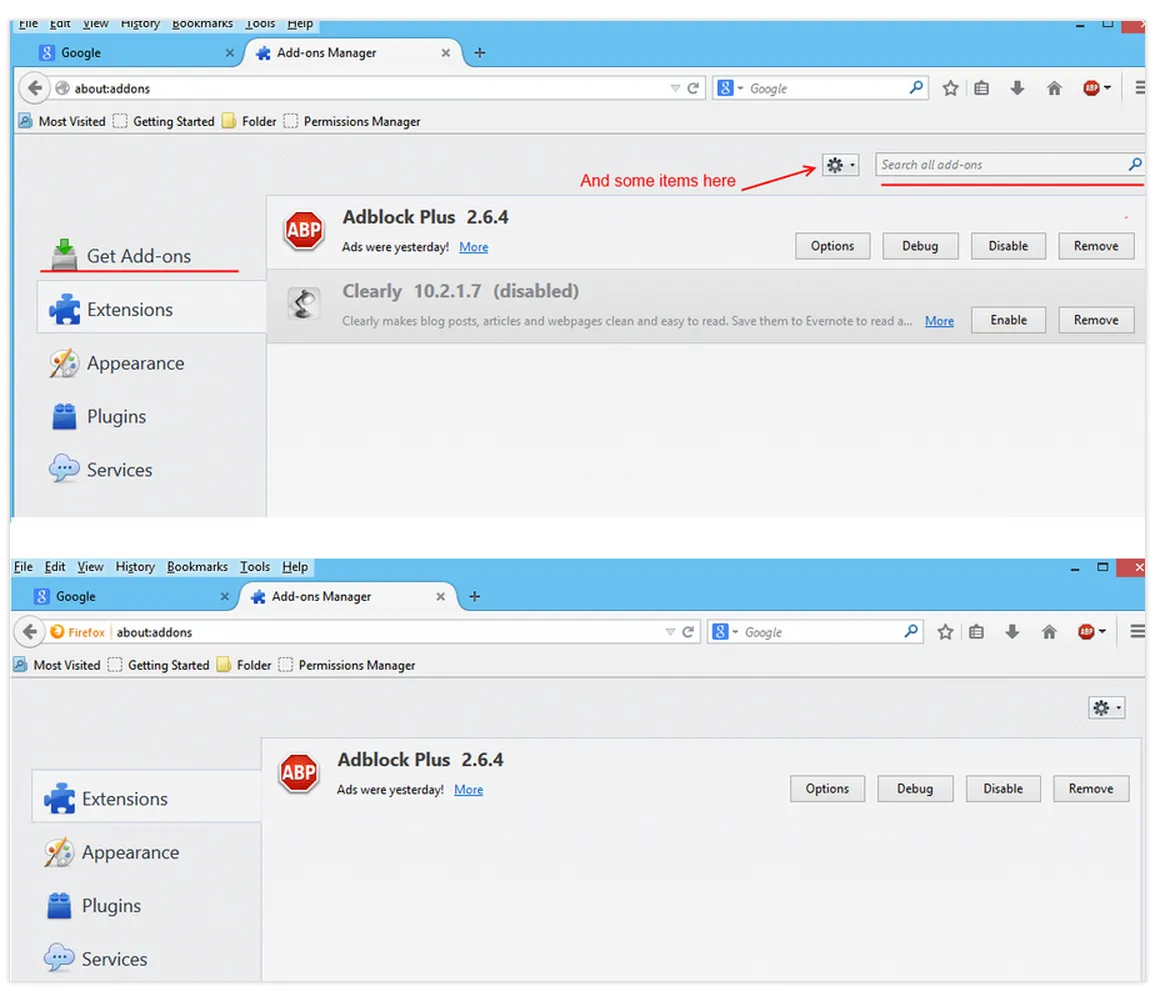The width and height of the screenshot is (1170, 991).
Task: Close Add-ons Manager tab in window without Clearly
Action: click(440, 596)
